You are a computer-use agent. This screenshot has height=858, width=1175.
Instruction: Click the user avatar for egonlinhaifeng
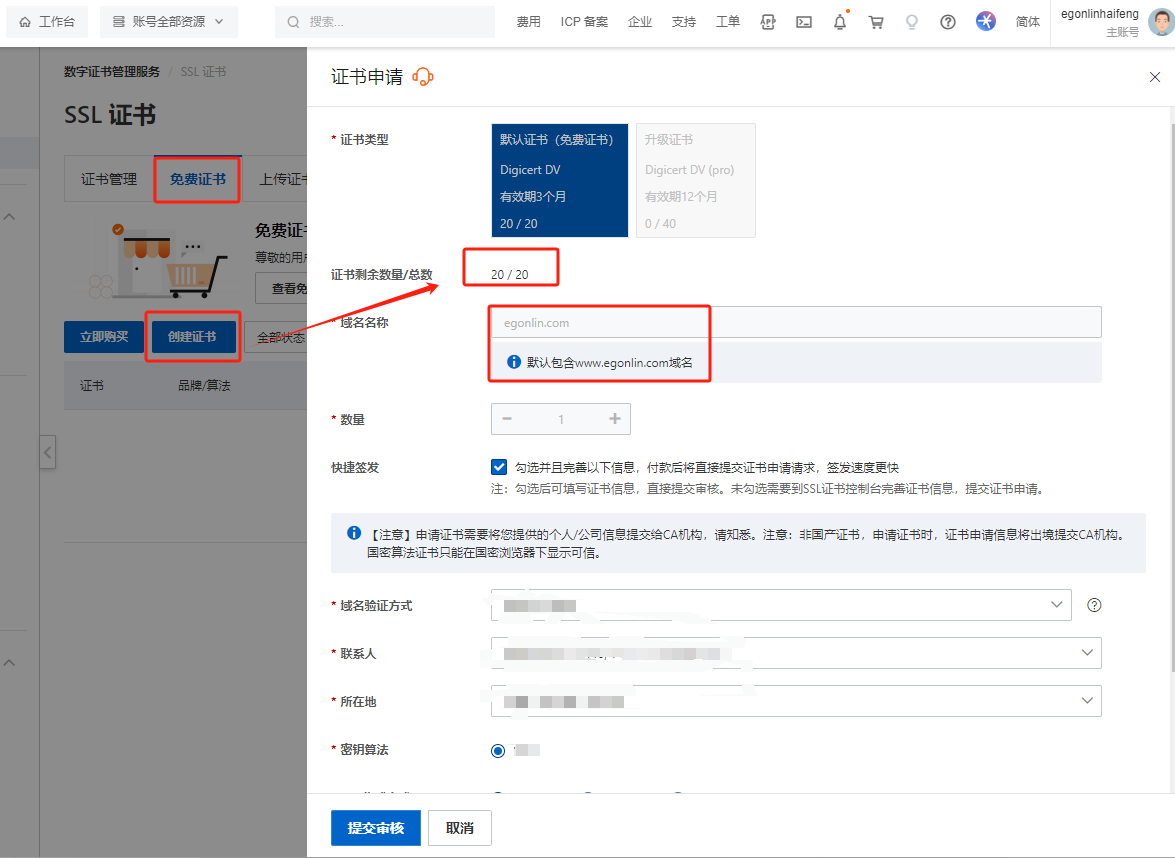[1160, 22]
